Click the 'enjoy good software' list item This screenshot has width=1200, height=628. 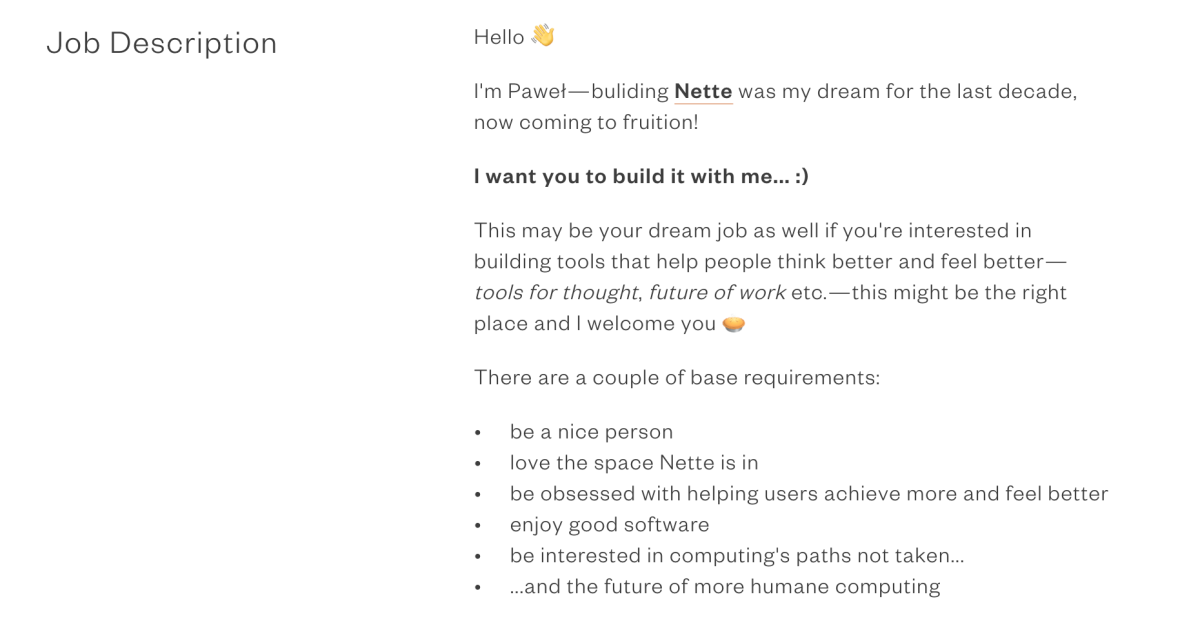pos(610,525)
